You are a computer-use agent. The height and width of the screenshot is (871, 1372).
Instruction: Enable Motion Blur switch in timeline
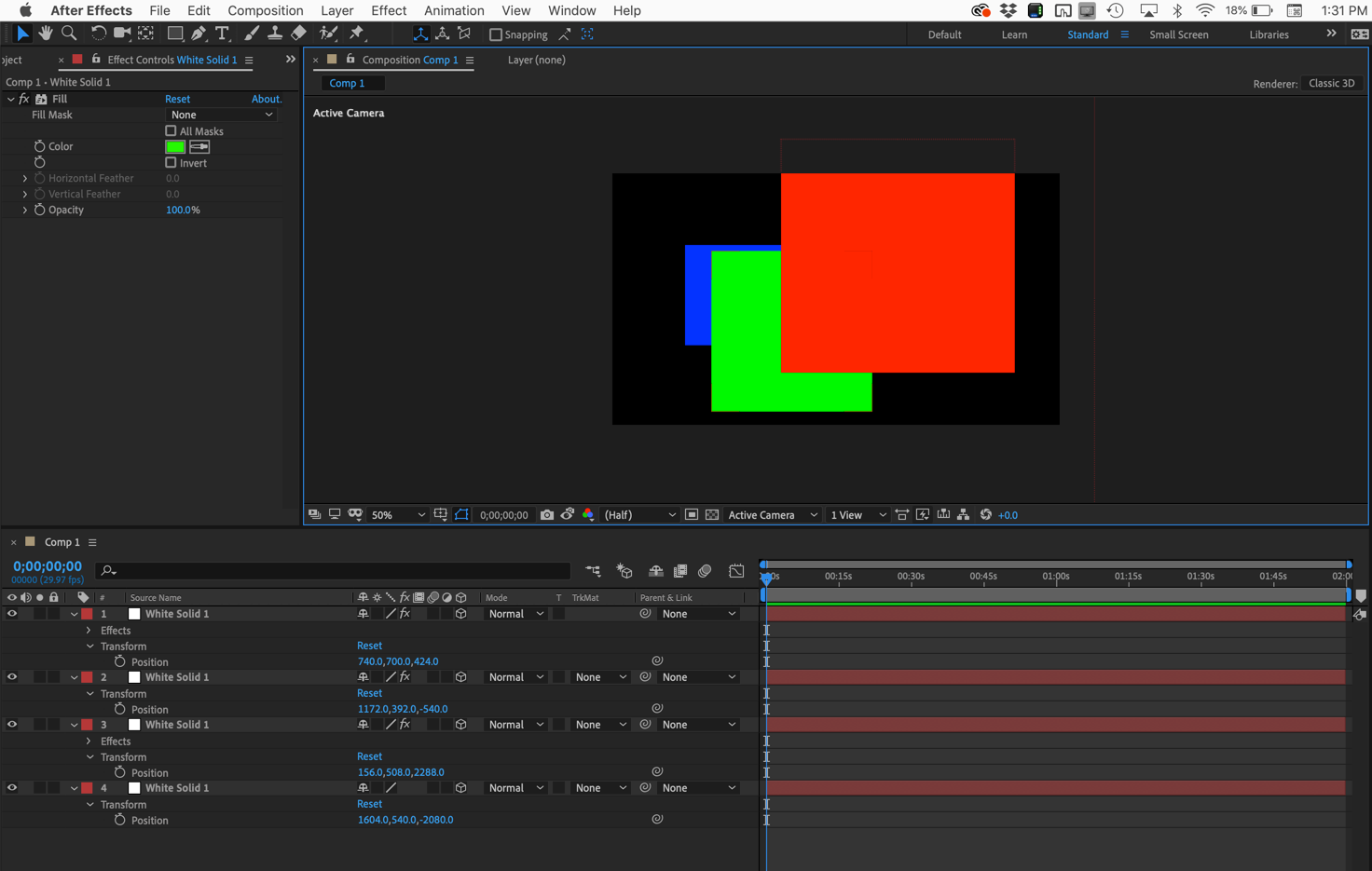click(x=705, y=571)
